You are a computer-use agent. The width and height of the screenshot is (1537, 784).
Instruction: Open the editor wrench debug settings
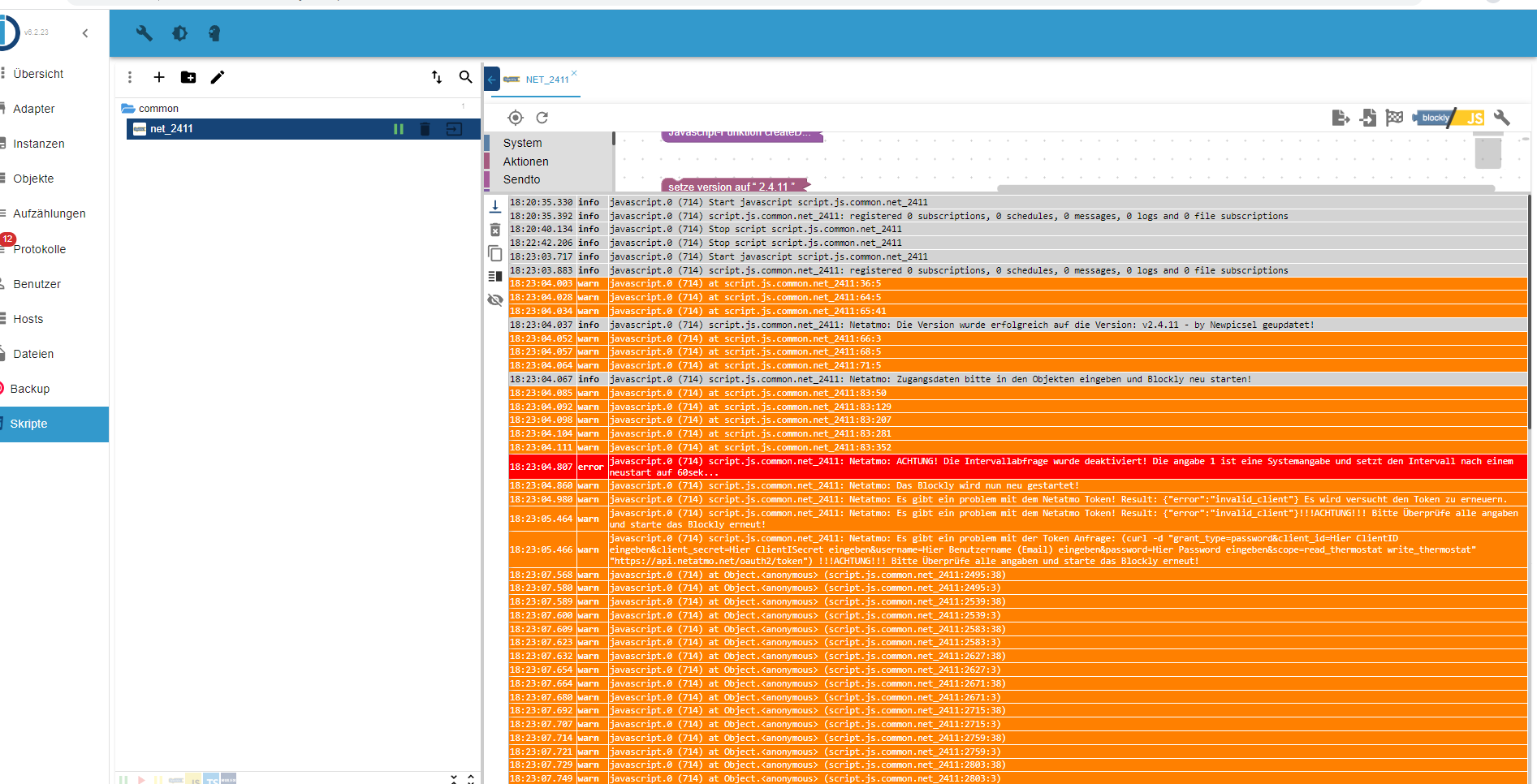point(1502,118)
